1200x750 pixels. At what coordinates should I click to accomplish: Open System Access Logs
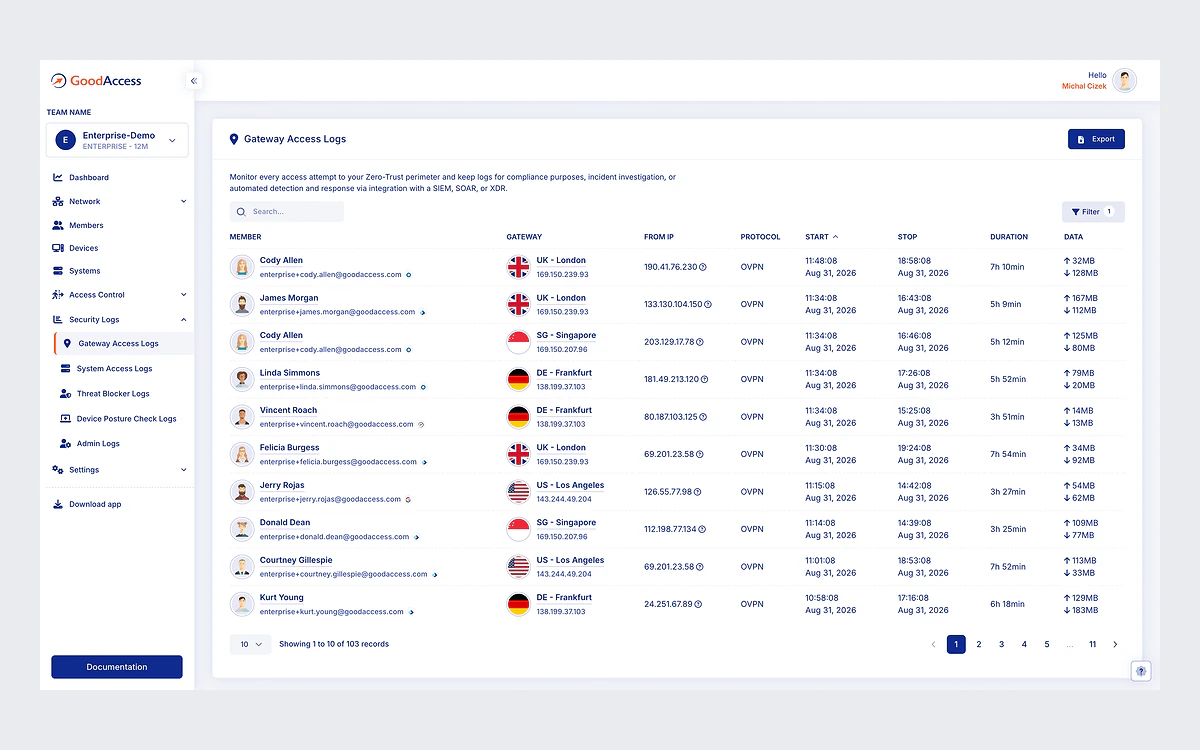(114, 369)
